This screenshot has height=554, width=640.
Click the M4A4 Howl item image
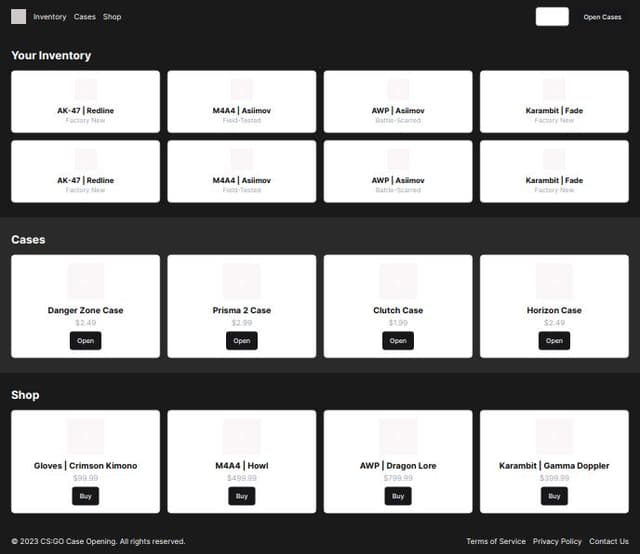[x=242, y=437]
